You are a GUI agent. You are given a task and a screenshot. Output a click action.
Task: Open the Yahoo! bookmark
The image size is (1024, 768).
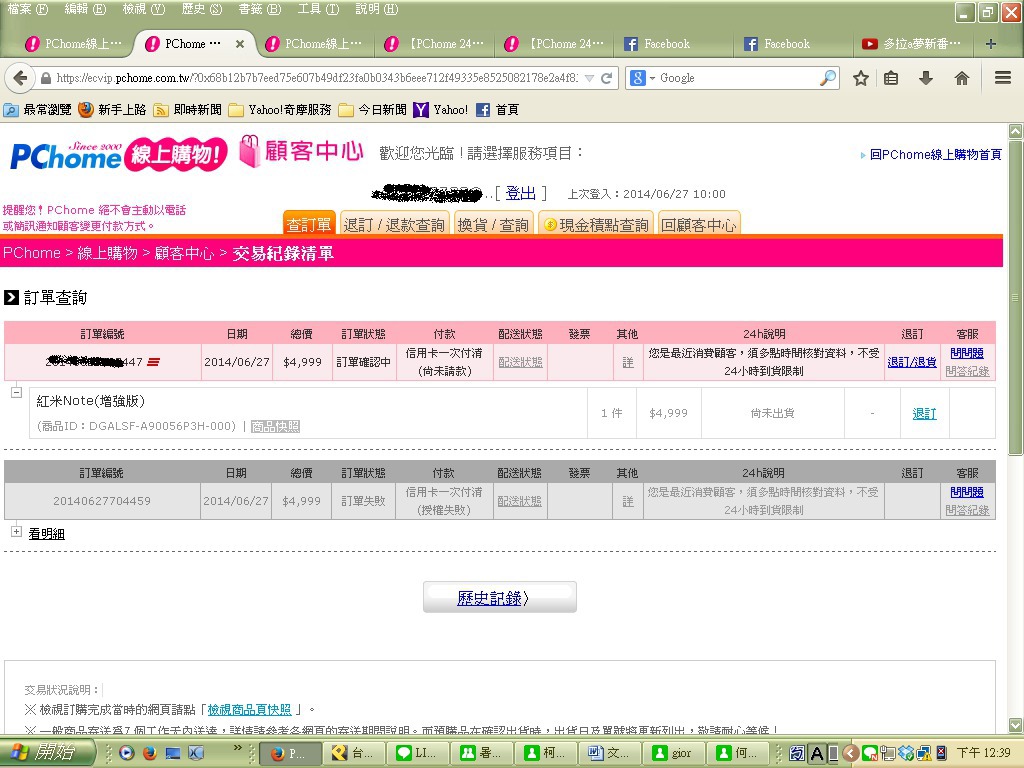441,110
